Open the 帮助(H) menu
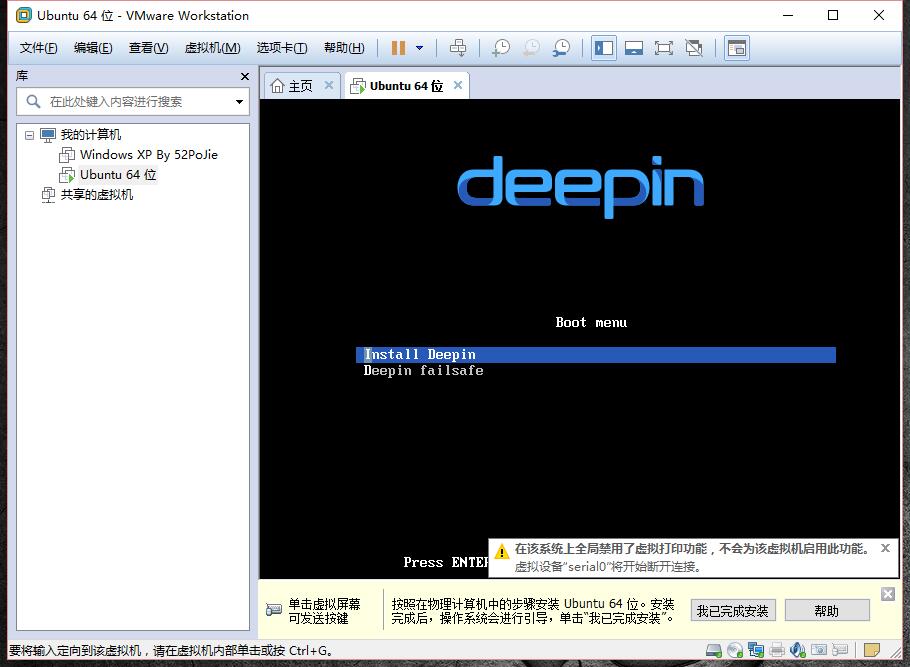Screen dimensions: 910x667 [344, 48]
